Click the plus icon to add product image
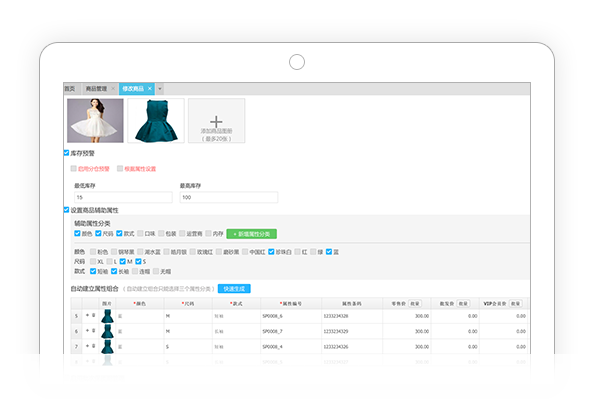 pos(216,122)
